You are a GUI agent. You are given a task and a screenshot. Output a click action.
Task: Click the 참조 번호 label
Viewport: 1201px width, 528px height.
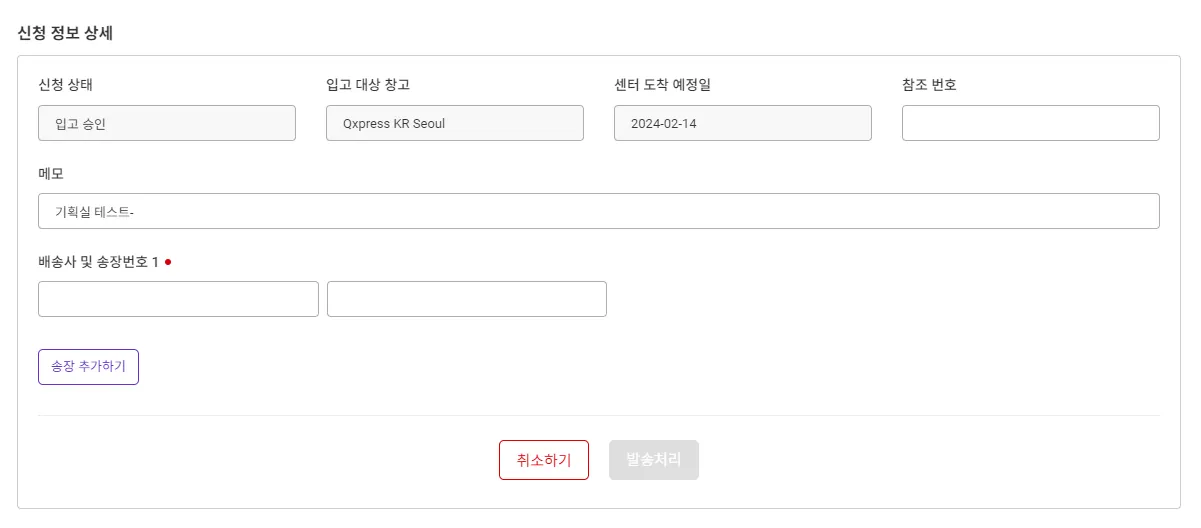(x=929, y=85)
